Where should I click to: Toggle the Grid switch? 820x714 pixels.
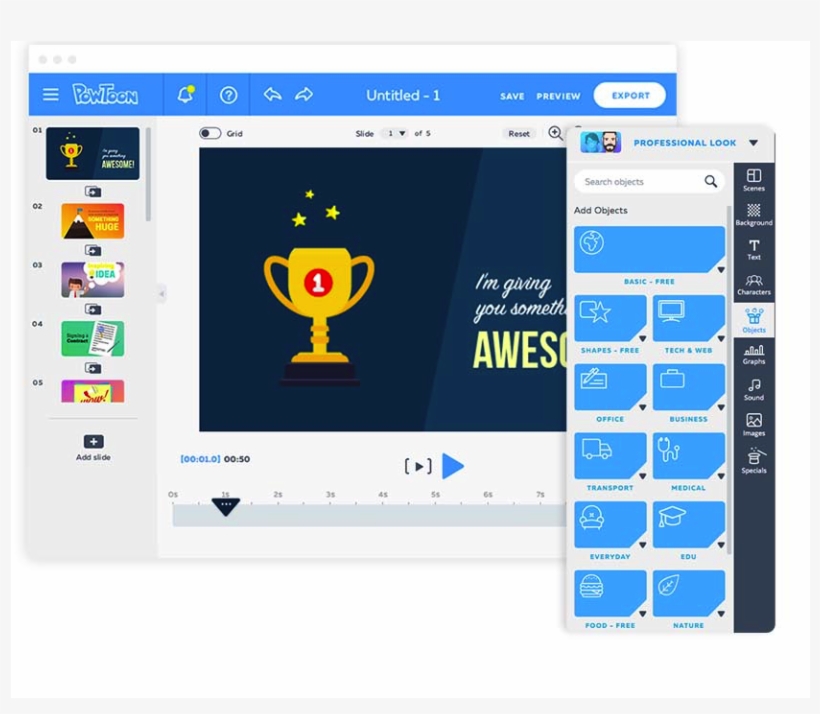(210, 133)
